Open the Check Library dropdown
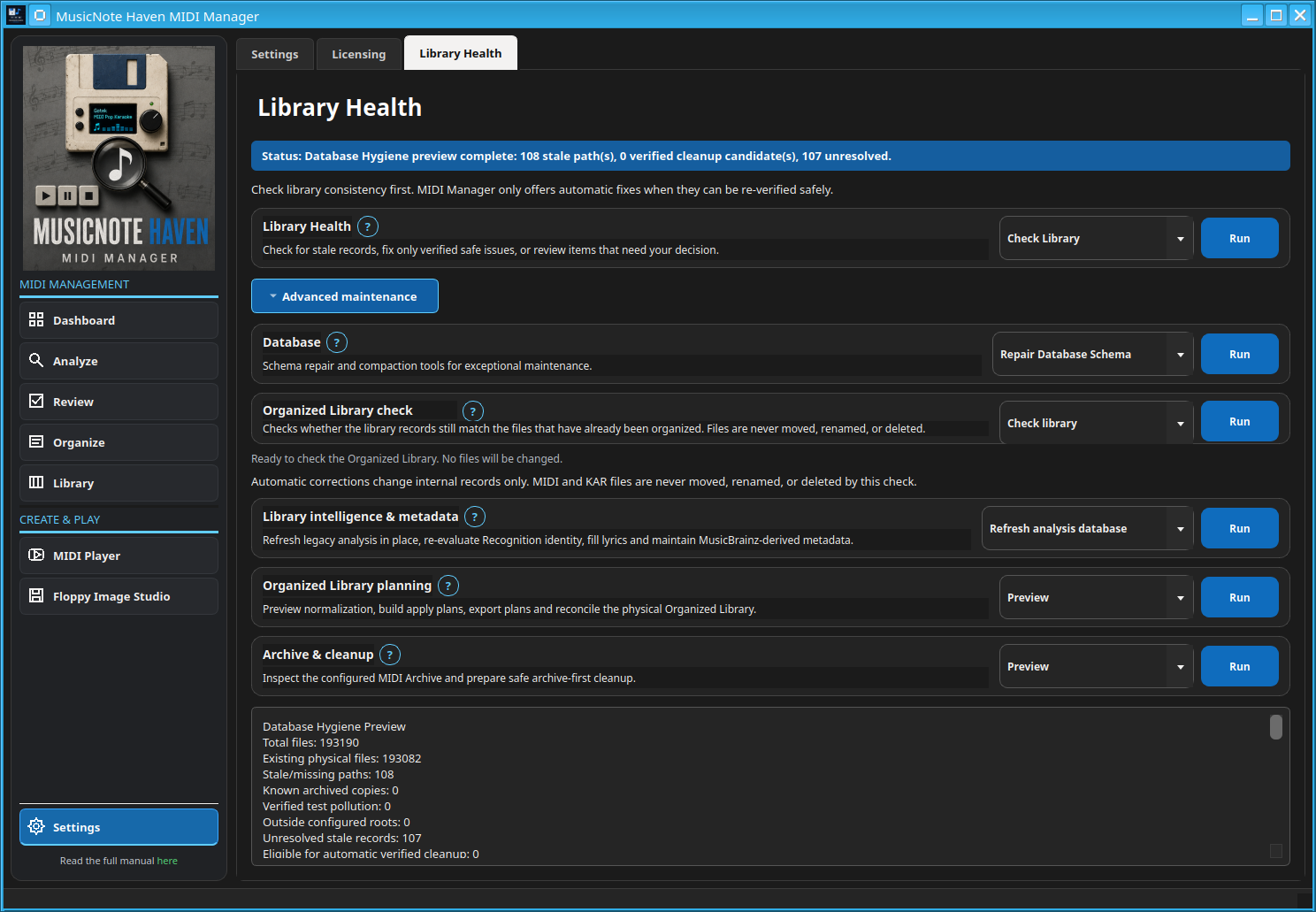The image size is (1316, 912). 1097,239
